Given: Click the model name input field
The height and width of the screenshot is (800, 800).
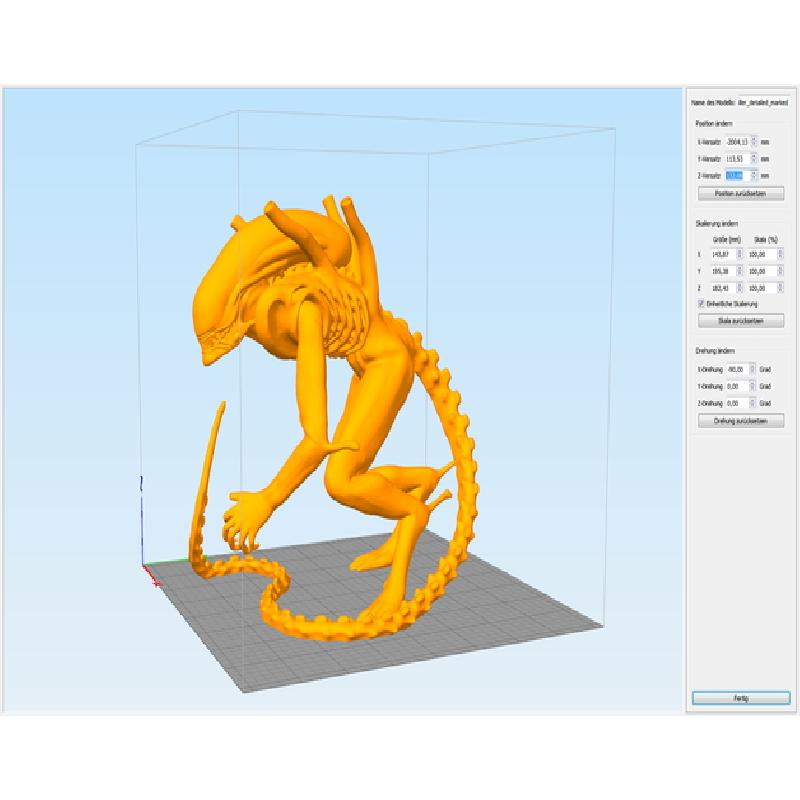Looking at the screenshot, I should (x=763, y=103).
